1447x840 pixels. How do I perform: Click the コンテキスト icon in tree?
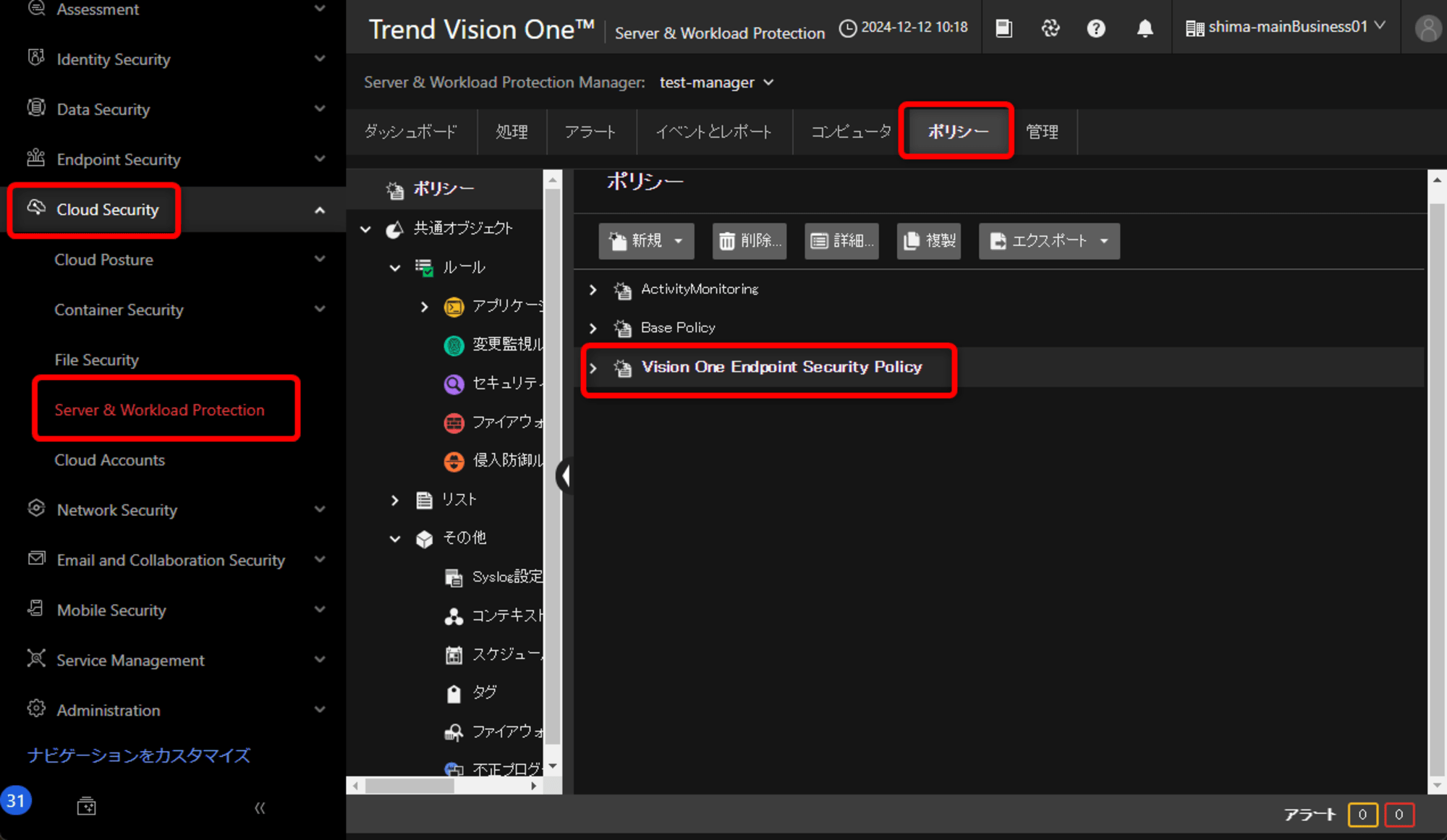[x=454, y=616]
